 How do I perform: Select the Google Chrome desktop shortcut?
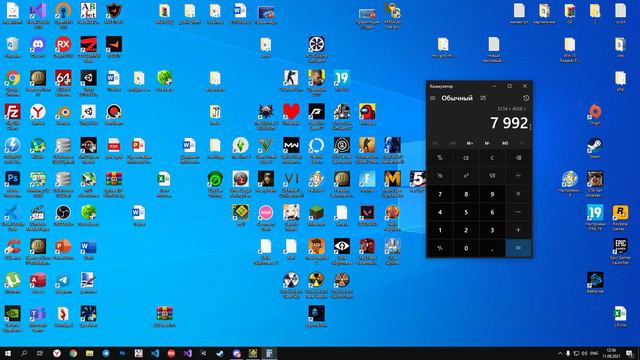[x=13, y=83]
